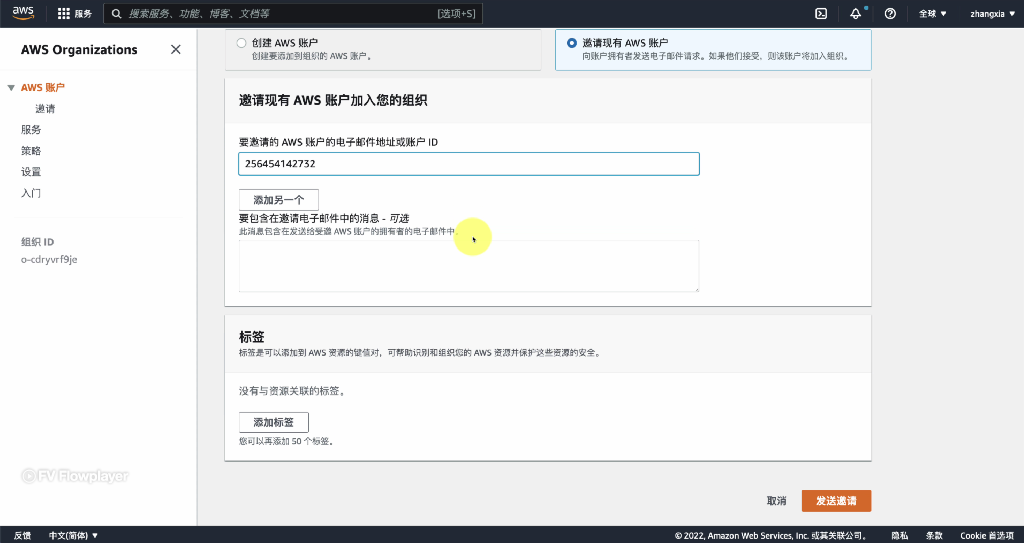
Task: Open 策略 in the sidebar navigation
Action: pos(31,150)
